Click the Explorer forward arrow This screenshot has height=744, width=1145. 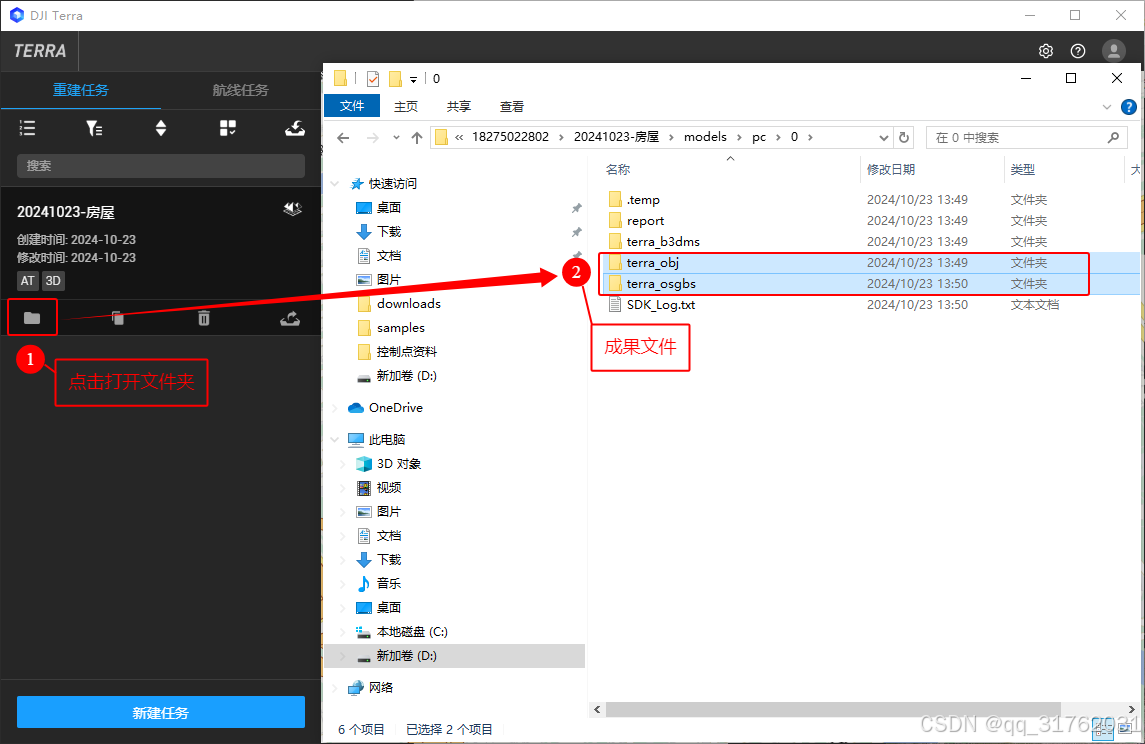(x=372, y=137)
